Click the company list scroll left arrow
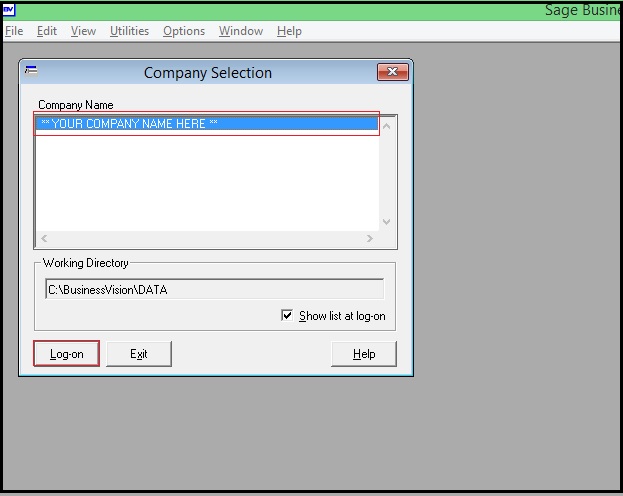Screen dimensions: 623x496 tap(44, 238)
